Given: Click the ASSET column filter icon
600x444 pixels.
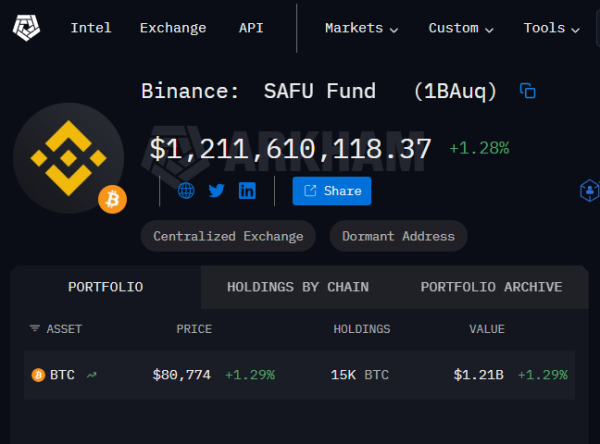Looking at the screenshot, I should click(x=35, y=328).
